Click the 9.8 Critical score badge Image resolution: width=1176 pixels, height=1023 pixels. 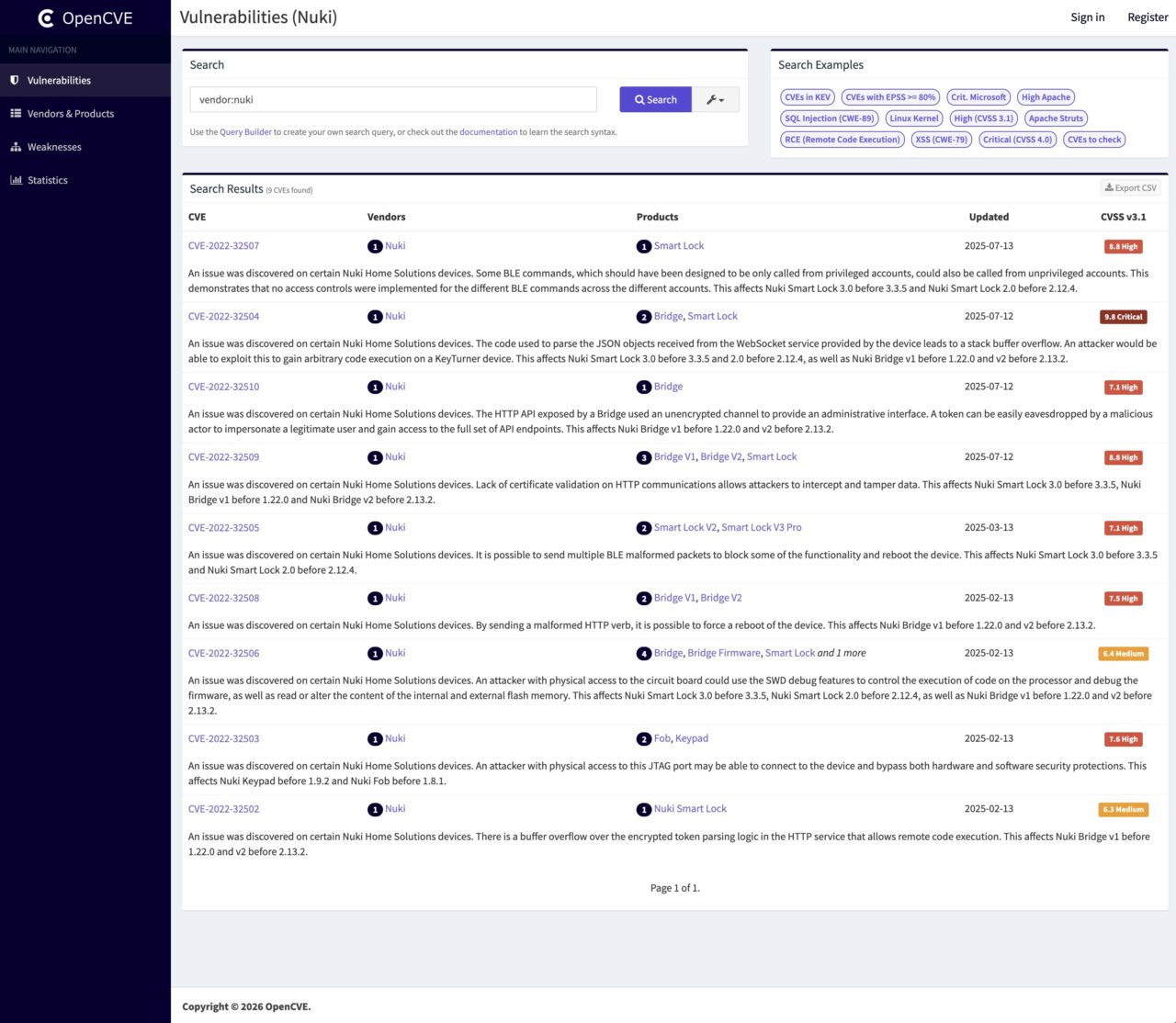click(1123, 317)
